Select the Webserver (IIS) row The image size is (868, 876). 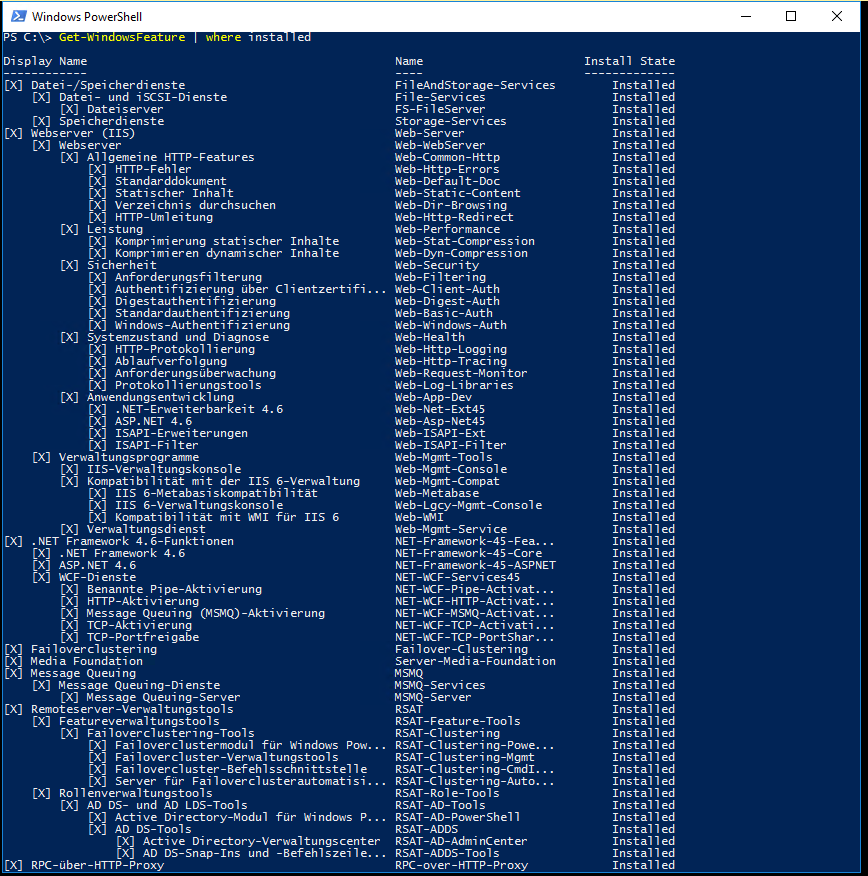tap(339, 133)
